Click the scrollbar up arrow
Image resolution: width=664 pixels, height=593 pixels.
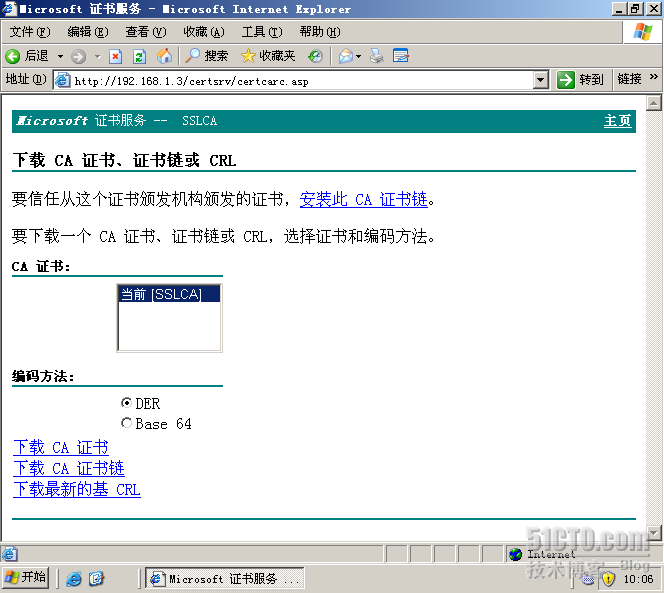click(654, 103)
